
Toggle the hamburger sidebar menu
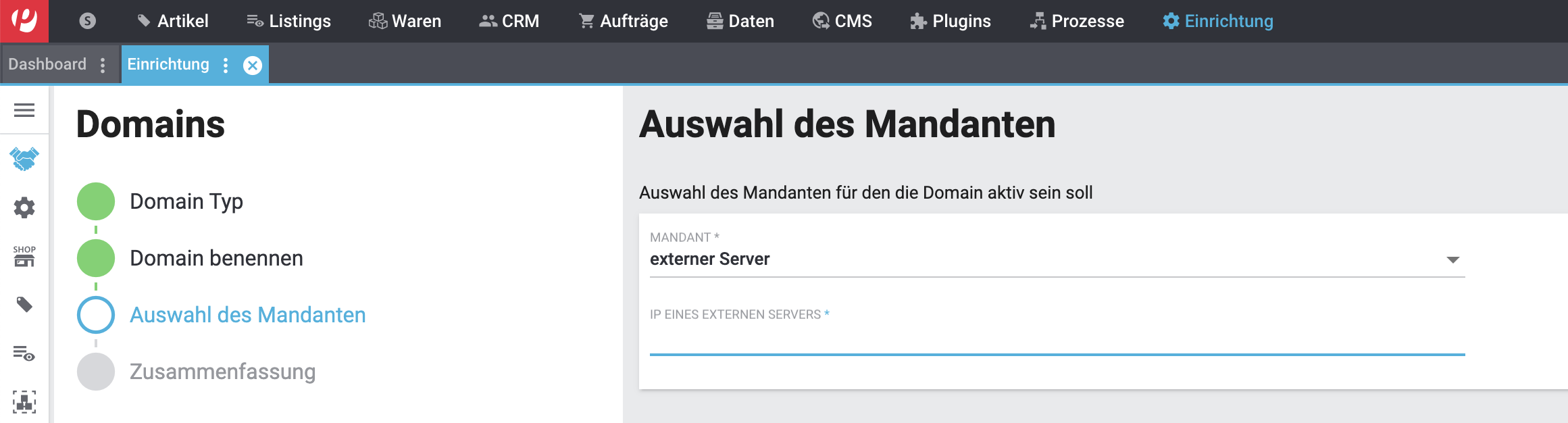coord(24,110)
